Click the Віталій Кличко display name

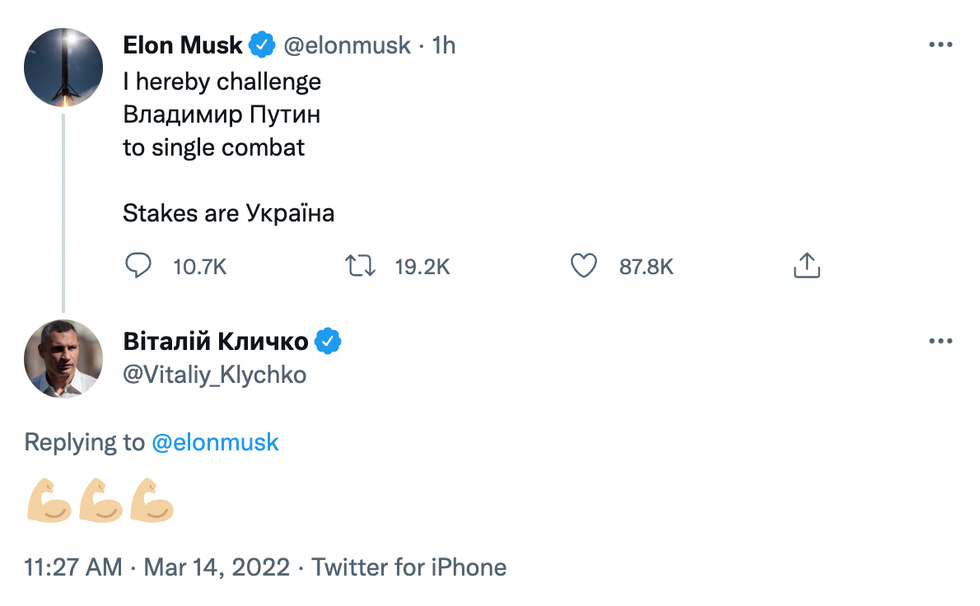215,342
